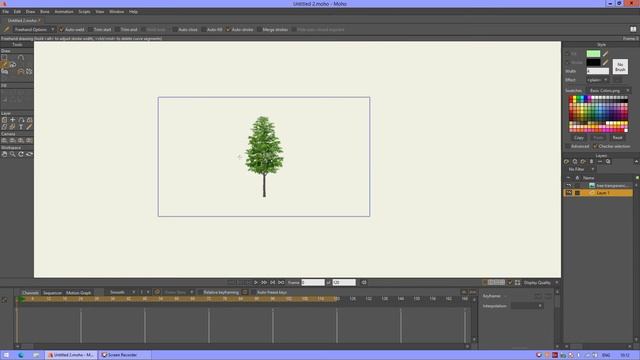Viewport: 640px width, 360px height.
Task: Click the Play button in transport controls
Action: tap(256, 282)
